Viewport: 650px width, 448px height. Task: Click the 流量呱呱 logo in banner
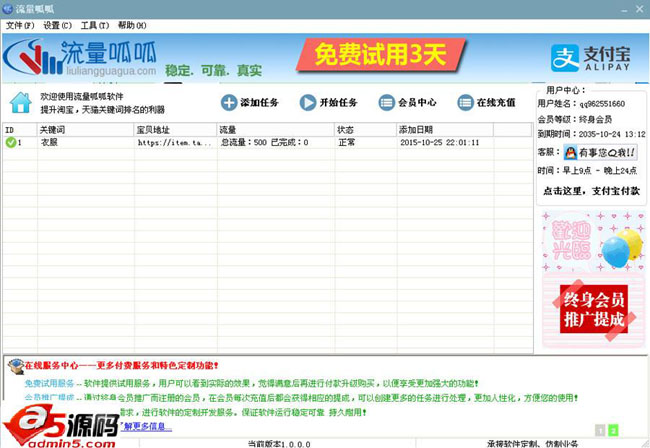(x=80, y=58)
